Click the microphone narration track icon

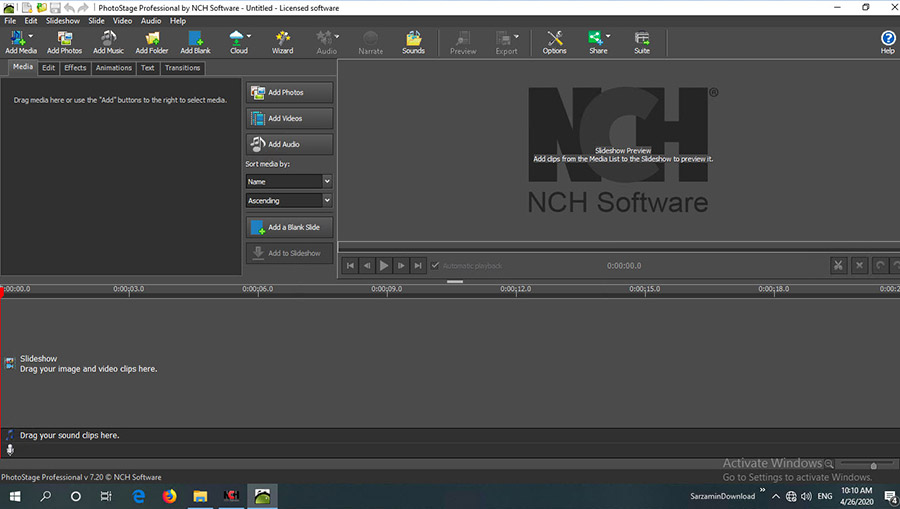[x=10, y=450]
